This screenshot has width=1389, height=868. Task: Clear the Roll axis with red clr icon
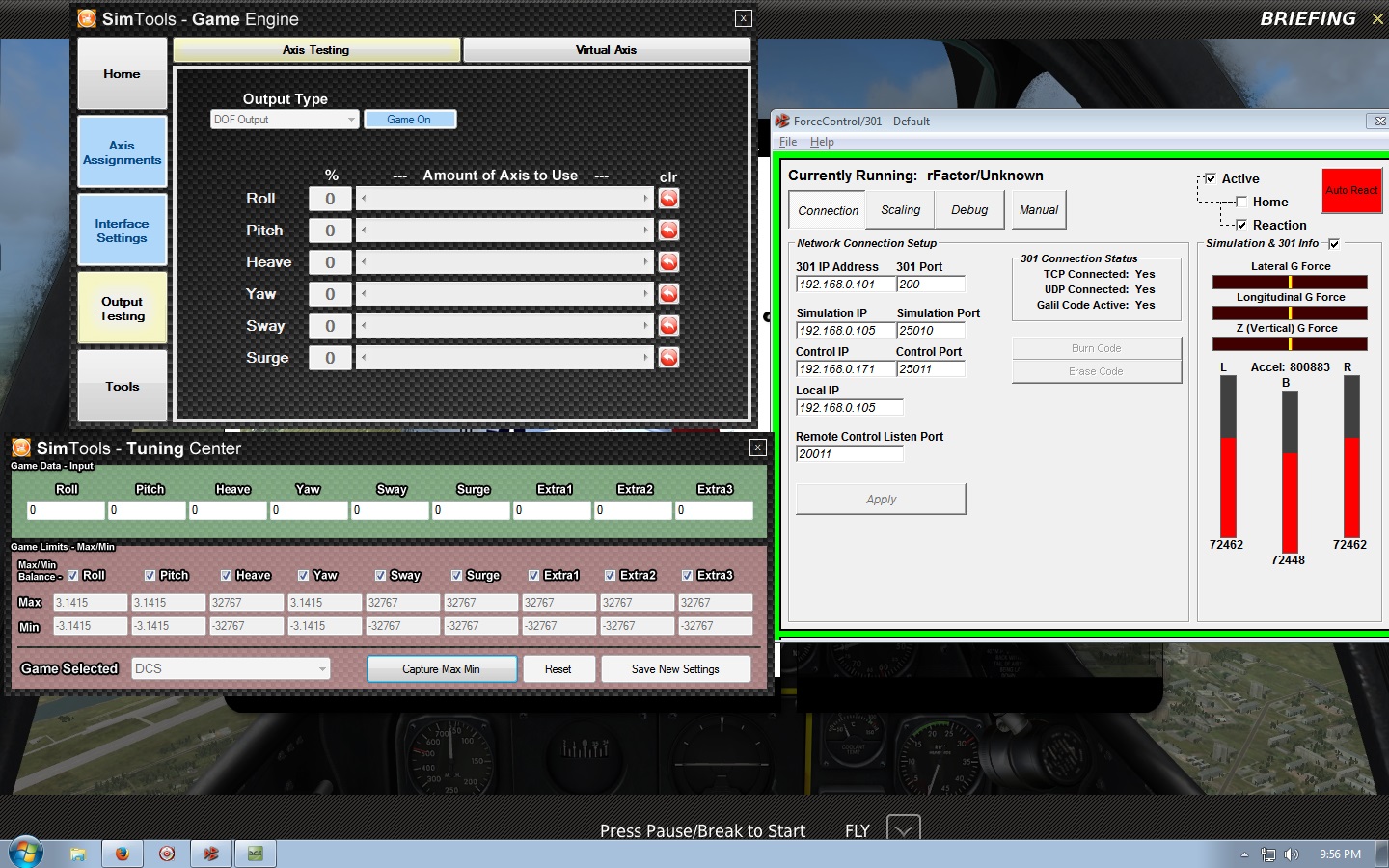pos(668,199)
